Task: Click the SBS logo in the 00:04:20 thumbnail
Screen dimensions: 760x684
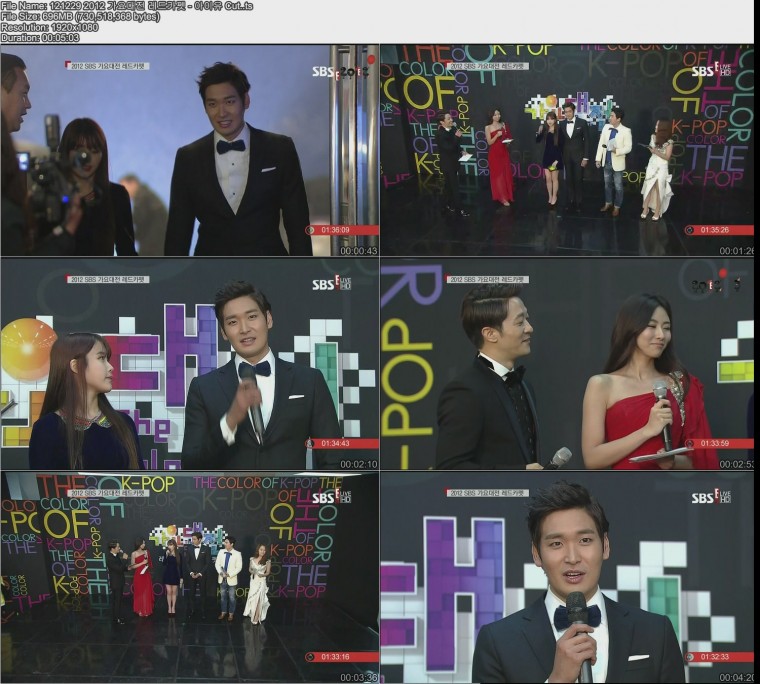Action: coord(711,497)
